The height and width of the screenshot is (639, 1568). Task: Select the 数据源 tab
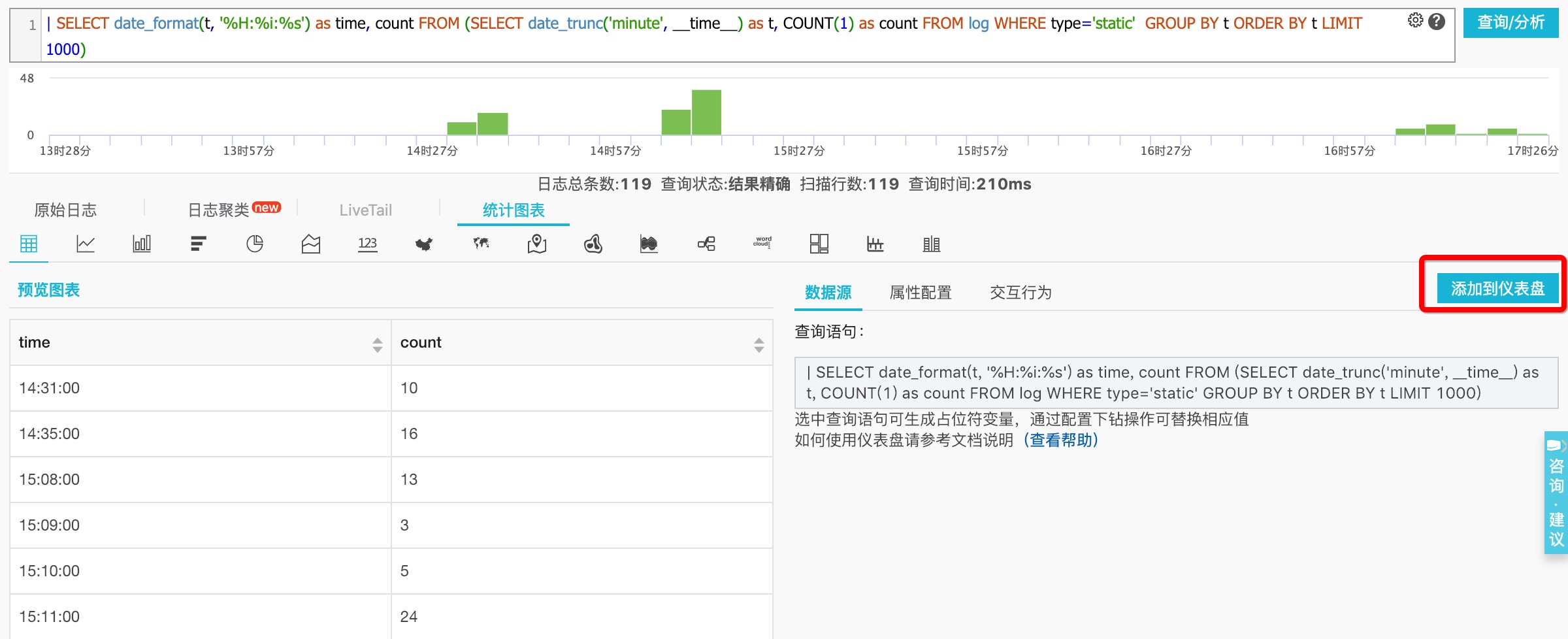click(x=828, y=292)
